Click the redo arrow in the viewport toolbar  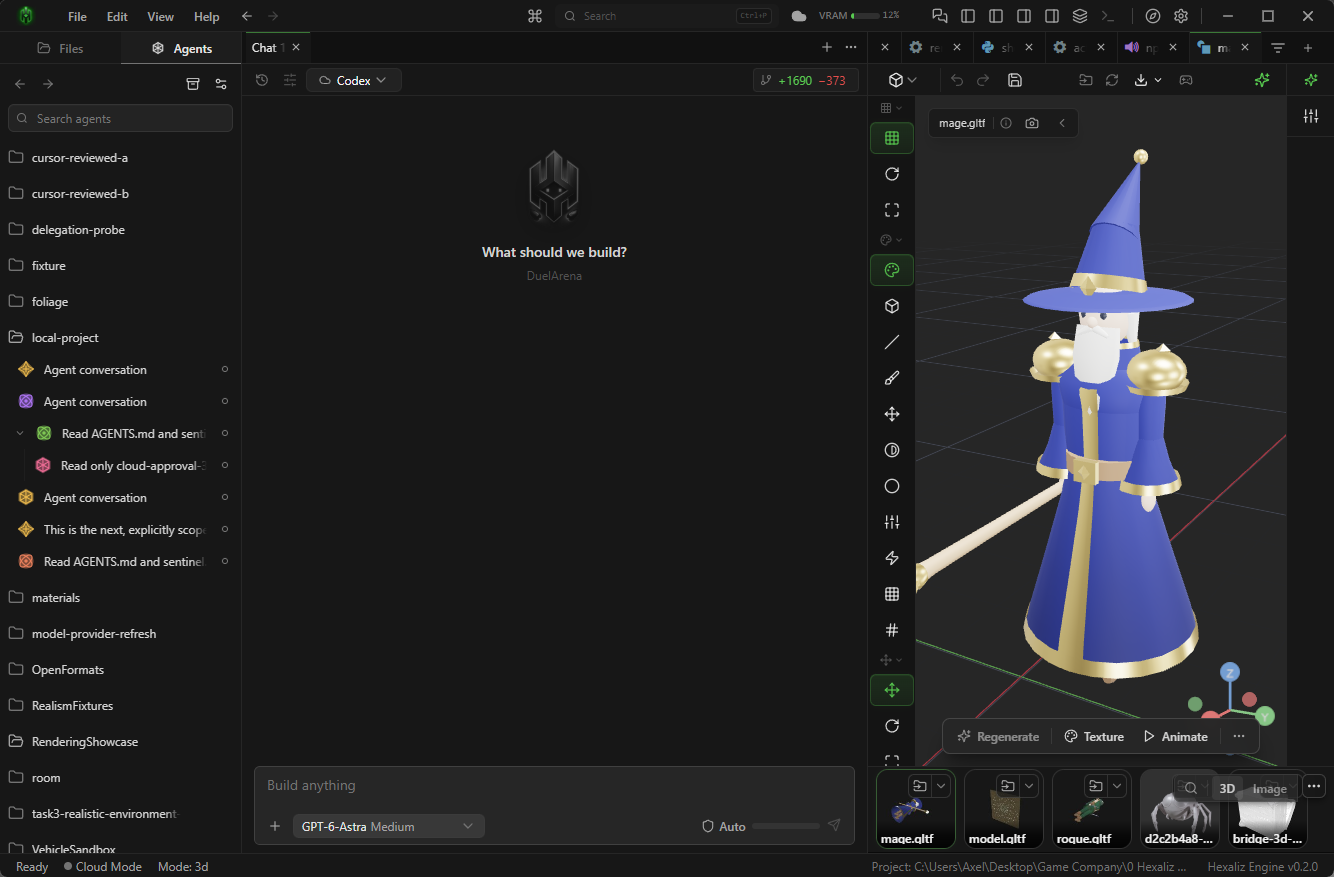(x=983, y=80)
